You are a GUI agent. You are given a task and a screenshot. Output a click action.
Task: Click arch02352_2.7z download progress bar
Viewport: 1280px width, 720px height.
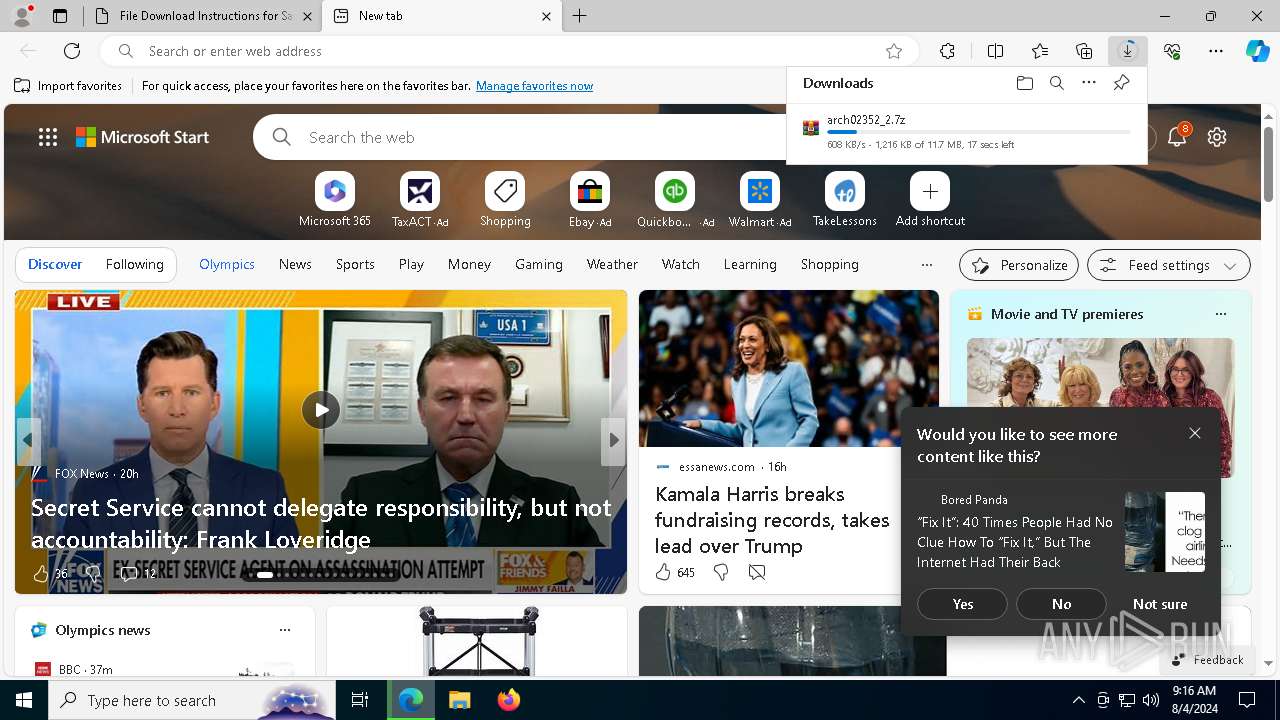click(979, 132)
